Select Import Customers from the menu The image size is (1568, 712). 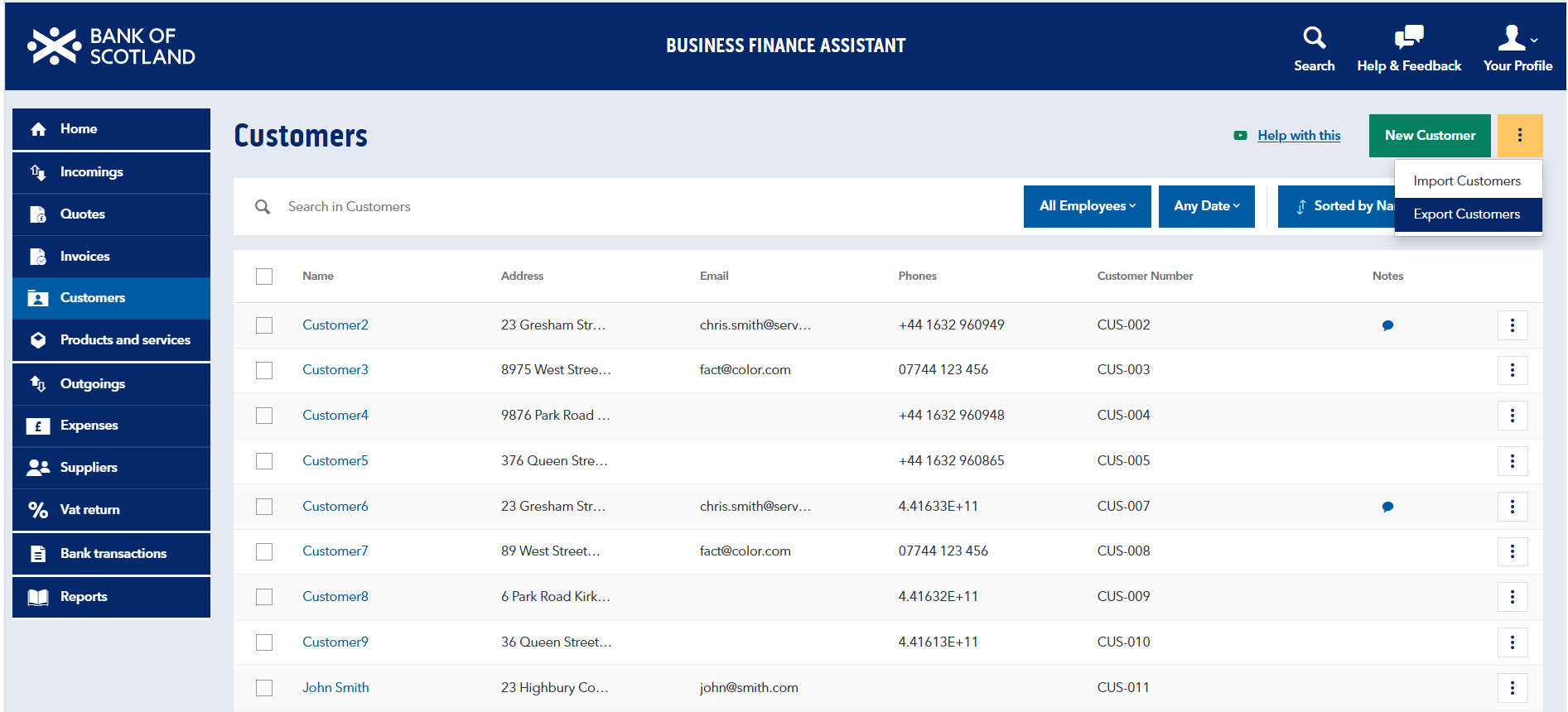tap(1468, 180)
